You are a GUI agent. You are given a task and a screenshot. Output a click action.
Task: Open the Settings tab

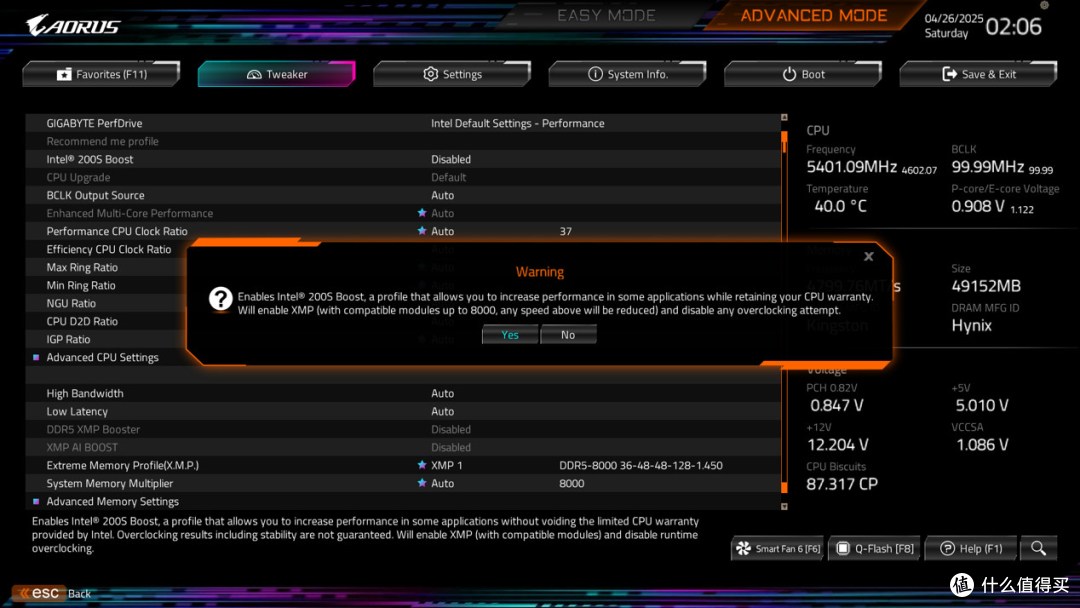click(452, 74)
